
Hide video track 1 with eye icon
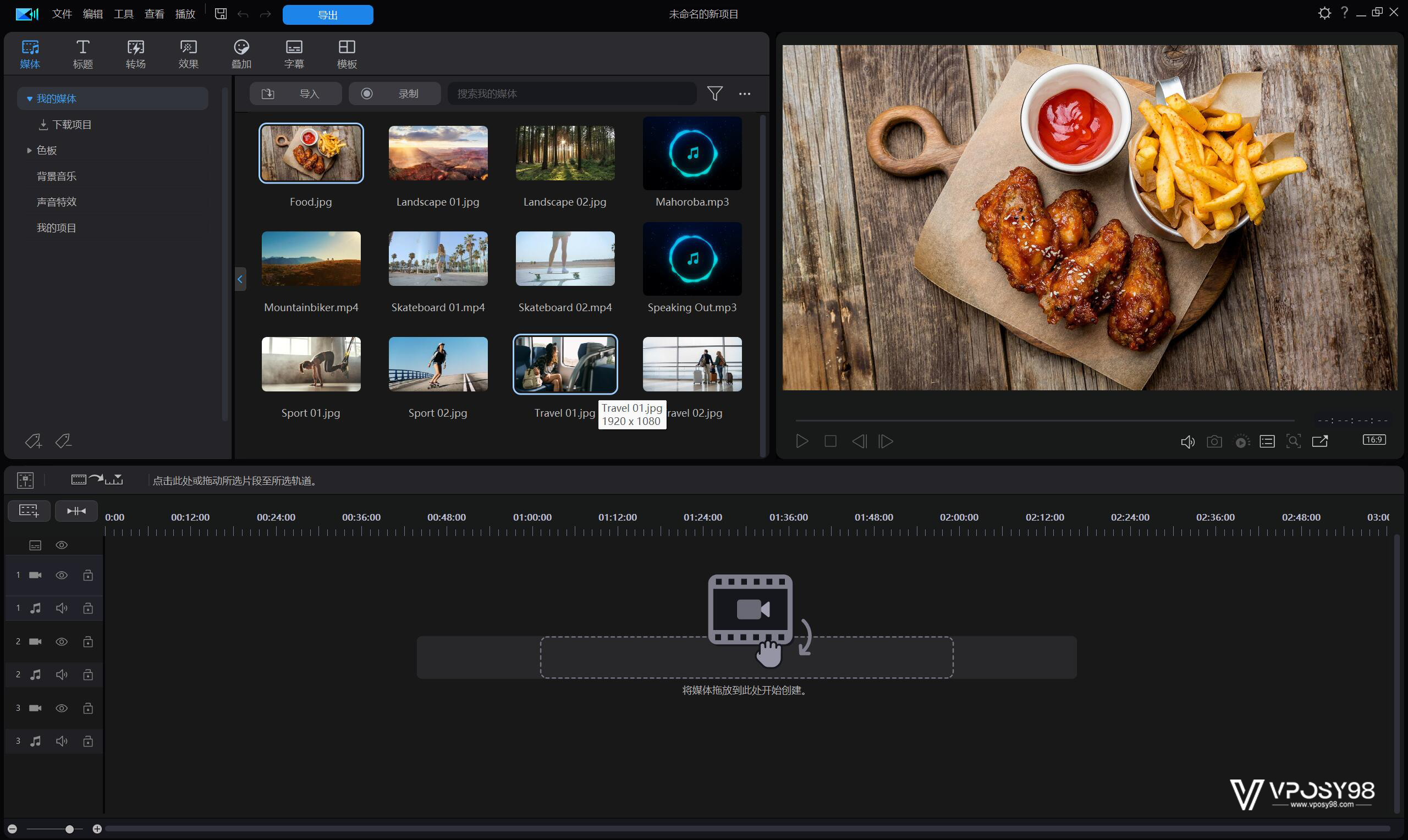[x=62, y=575]
